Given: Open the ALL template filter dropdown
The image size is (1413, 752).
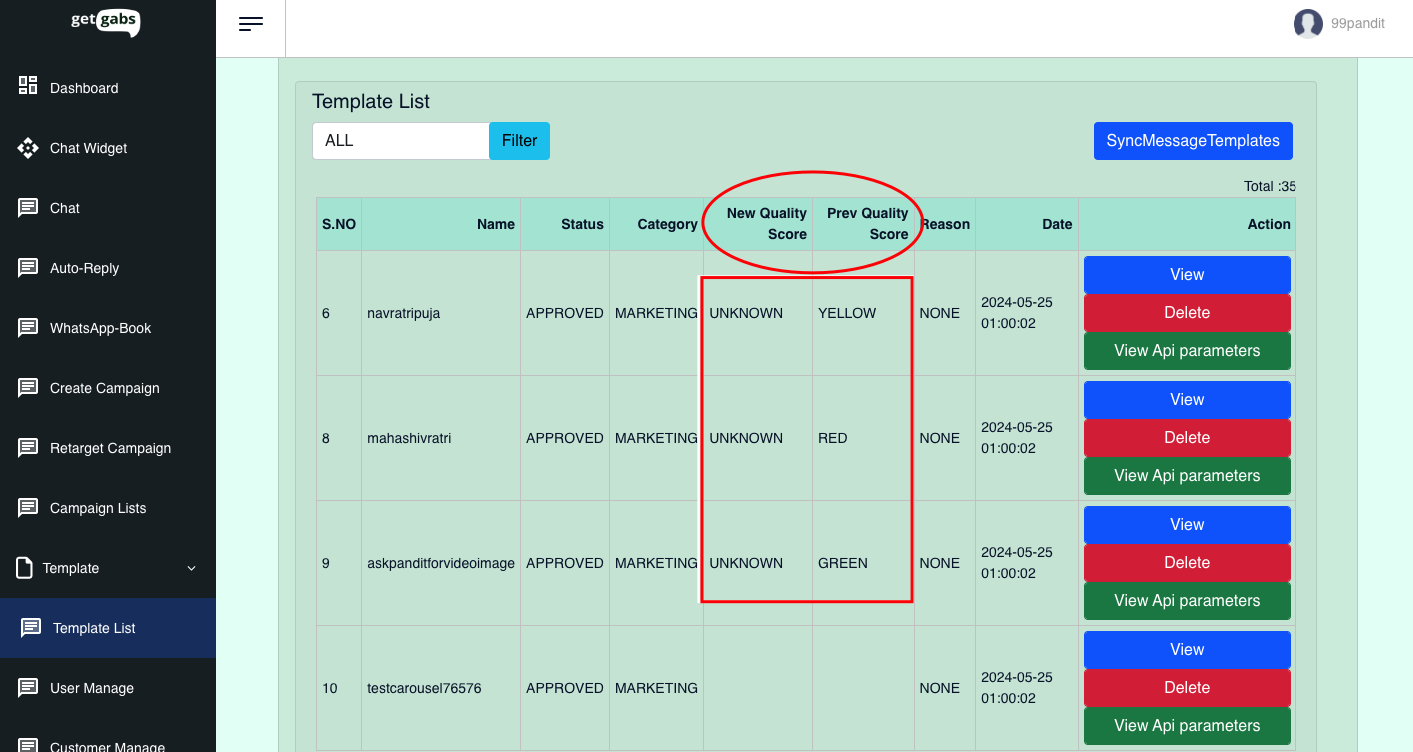Looking at the screenshot, I should tap(400, 141).
